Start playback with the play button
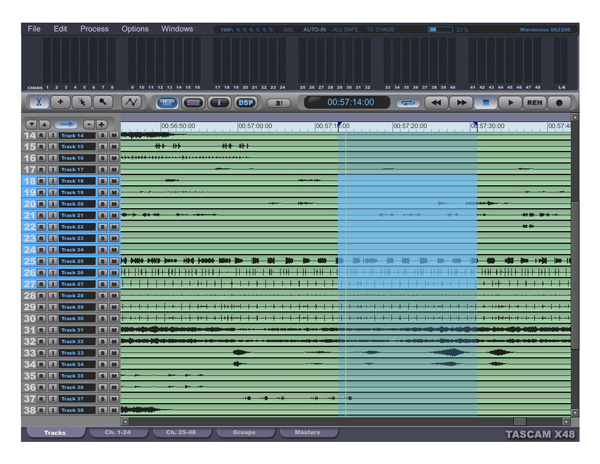 tap(510, 103)
